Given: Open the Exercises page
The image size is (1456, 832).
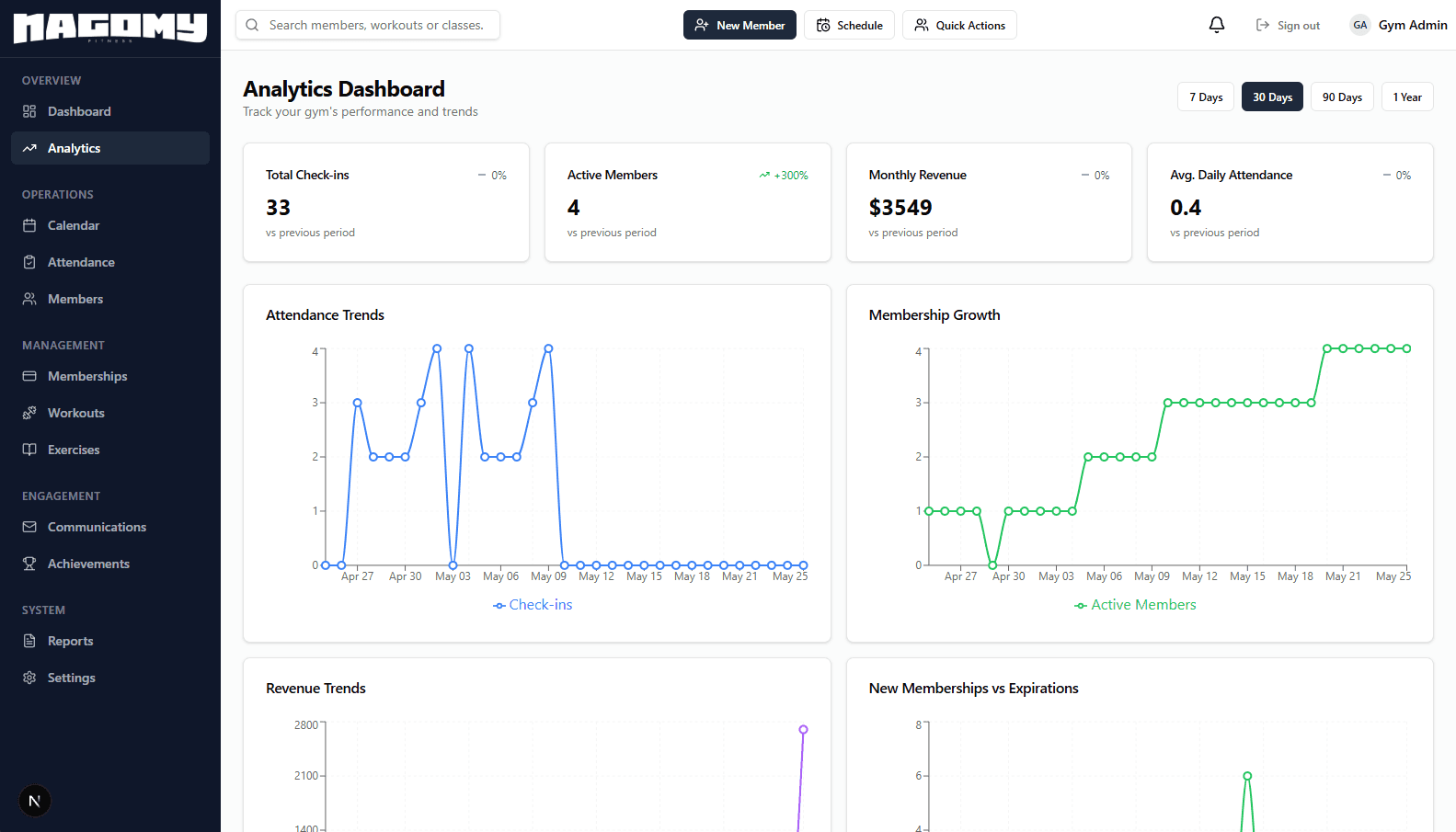Looking at the screenshot, I should click(110, 450).
